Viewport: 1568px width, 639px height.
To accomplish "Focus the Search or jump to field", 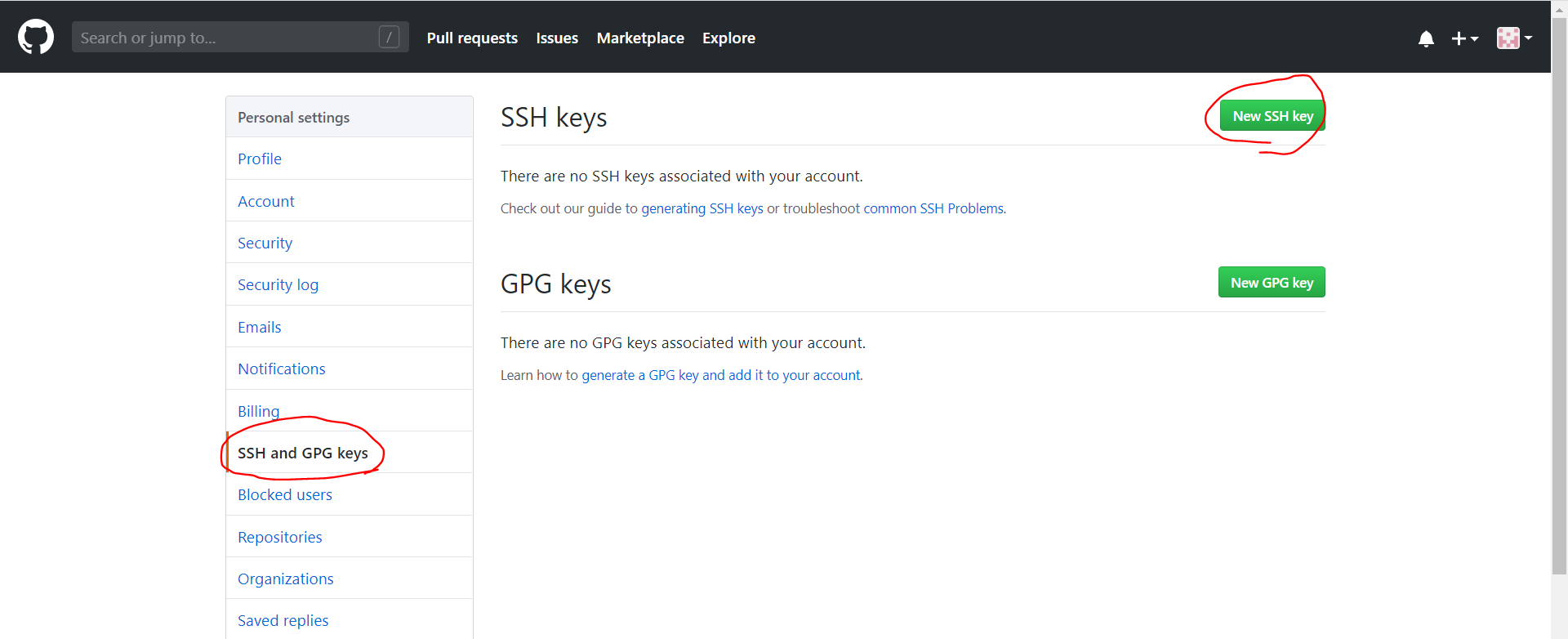I will (240, 38).
